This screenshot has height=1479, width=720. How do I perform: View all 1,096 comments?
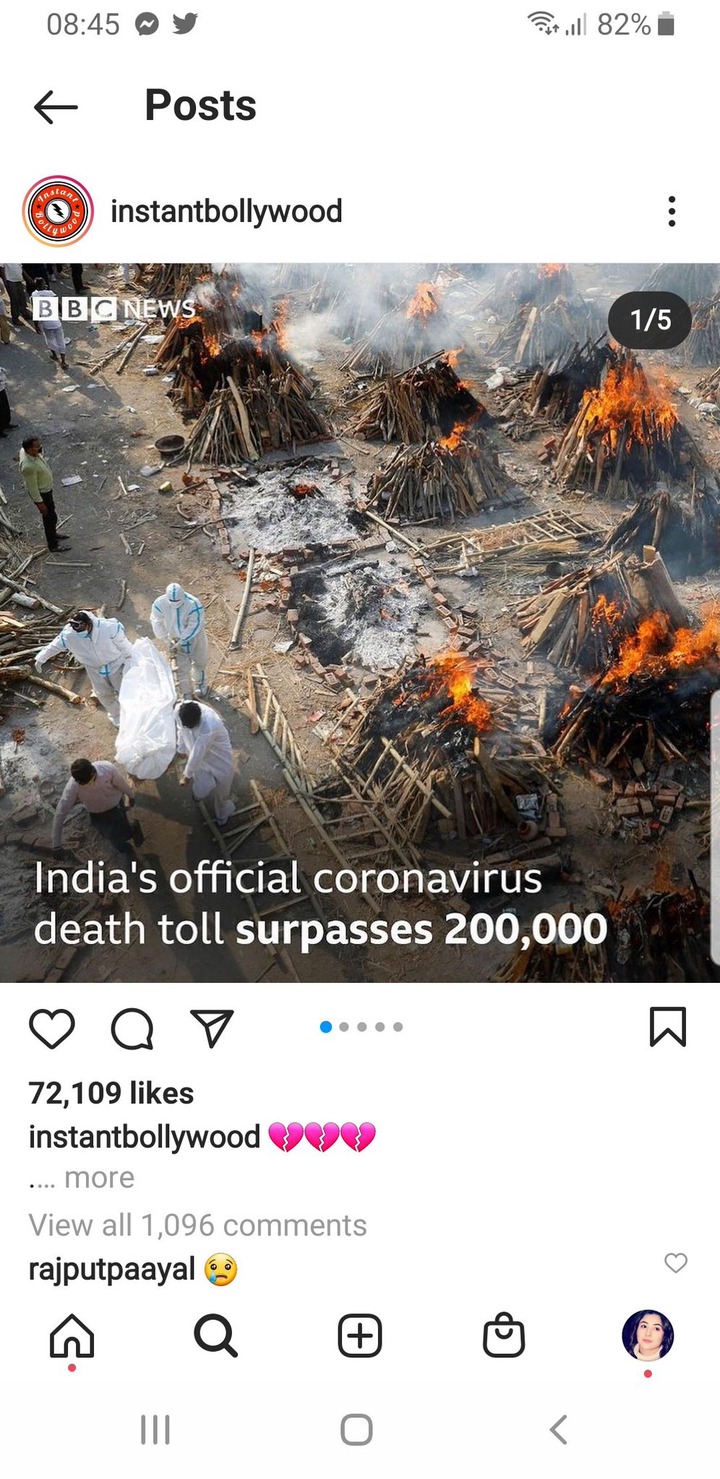point(198,1225)
